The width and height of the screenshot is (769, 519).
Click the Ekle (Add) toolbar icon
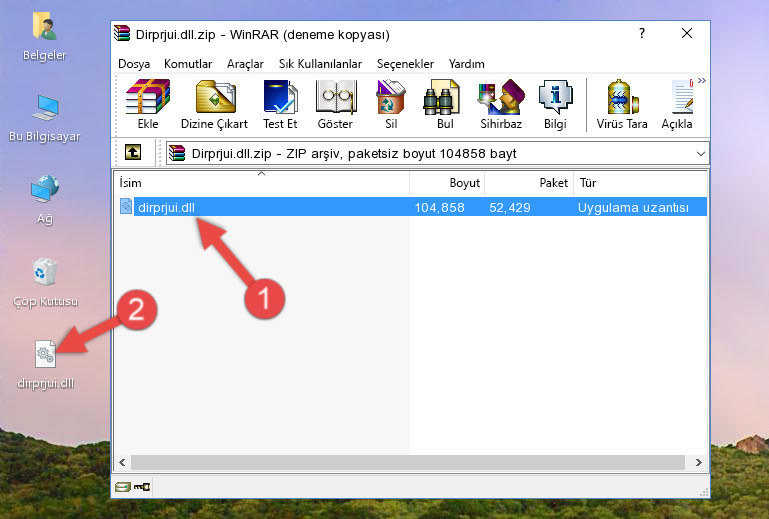[148, 104]
